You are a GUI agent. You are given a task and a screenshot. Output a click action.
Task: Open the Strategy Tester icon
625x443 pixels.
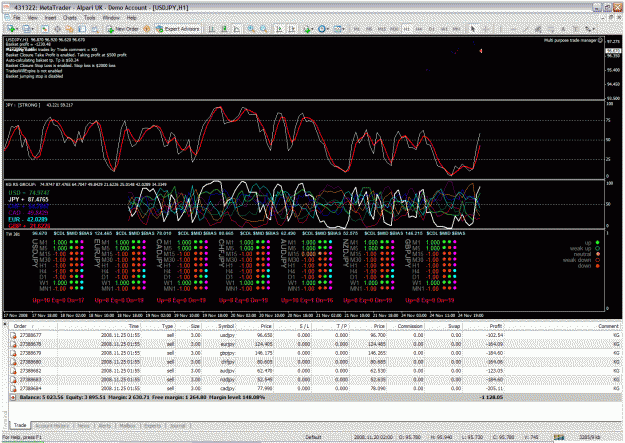pos(95,29)
